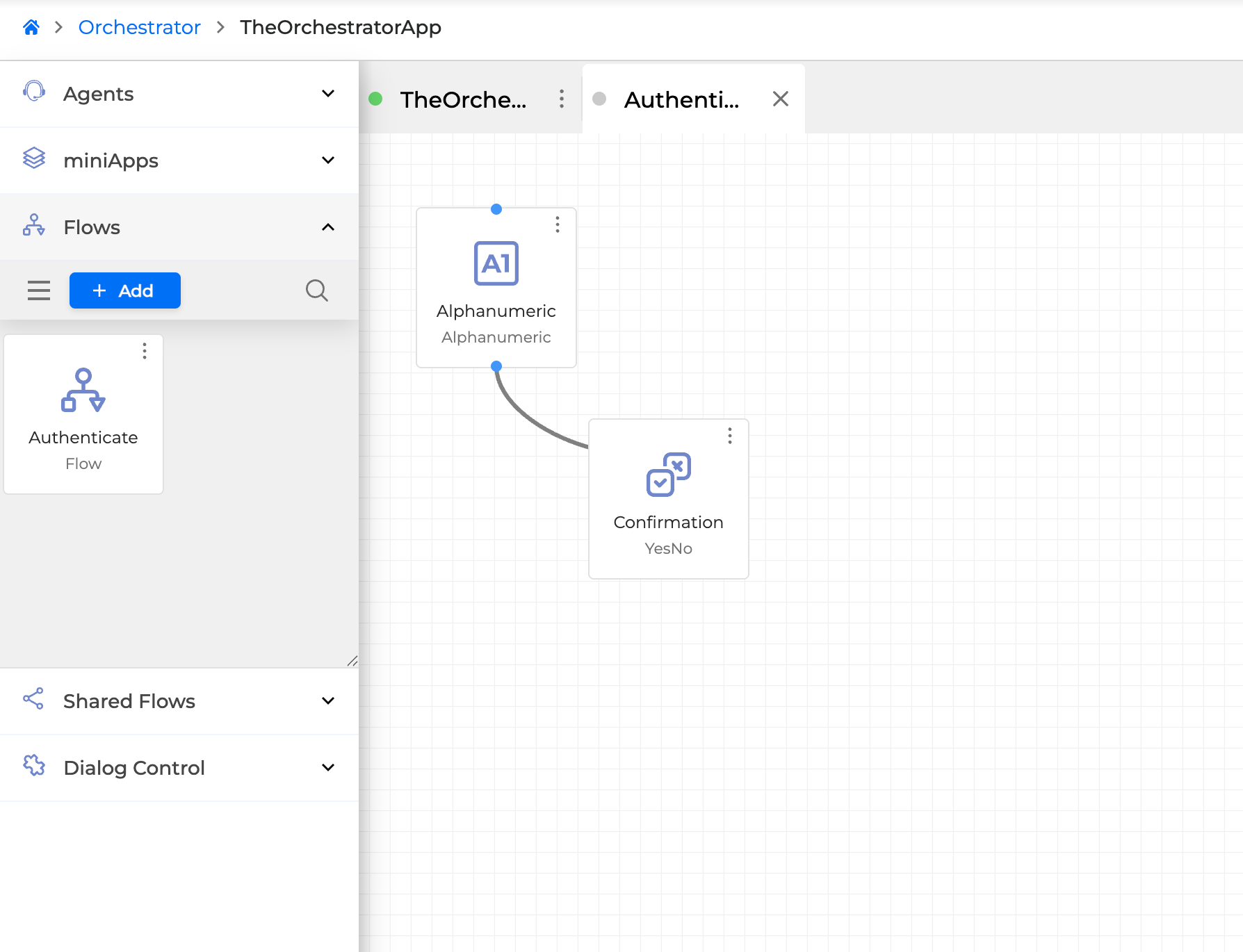This screenshot has height=952, width=1243.
Task: Click the blue output port under Alphanumeric node
Action: click(x=496, y=366)
